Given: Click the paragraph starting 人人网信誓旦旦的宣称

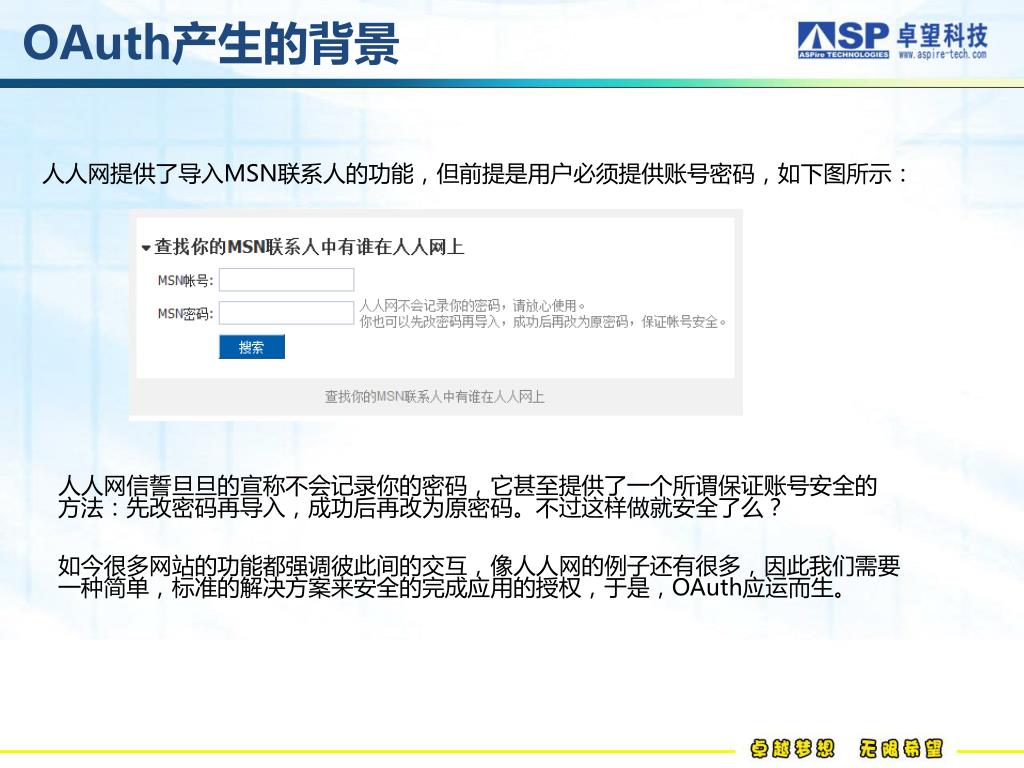Looking at the screenshot, I should coord(468,497).
